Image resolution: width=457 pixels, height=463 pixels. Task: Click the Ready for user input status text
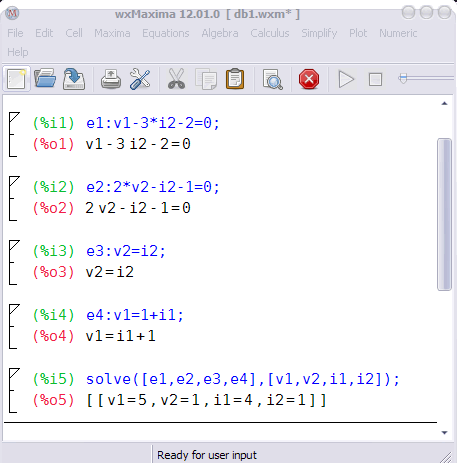pyautogui.click(x=207, y=455)
